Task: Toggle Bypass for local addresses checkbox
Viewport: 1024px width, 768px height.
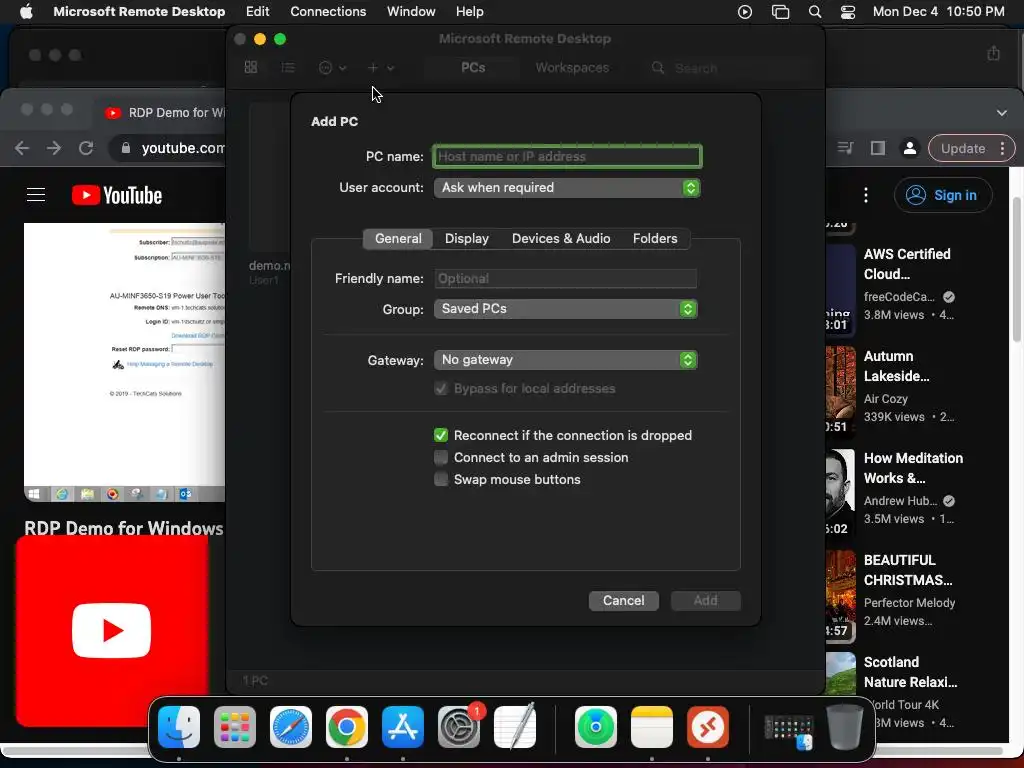Action: click(x=441, y=389)
